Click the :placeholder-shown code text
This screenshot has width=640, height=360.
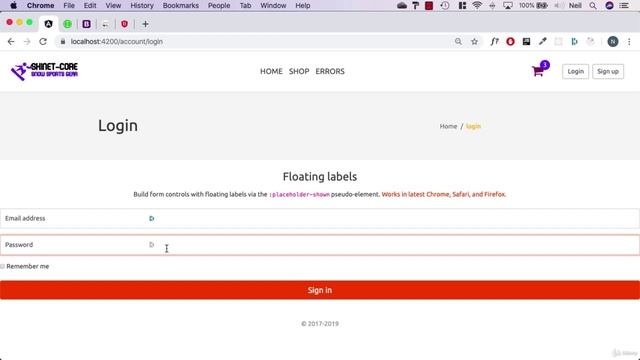[x=299, y=195]
